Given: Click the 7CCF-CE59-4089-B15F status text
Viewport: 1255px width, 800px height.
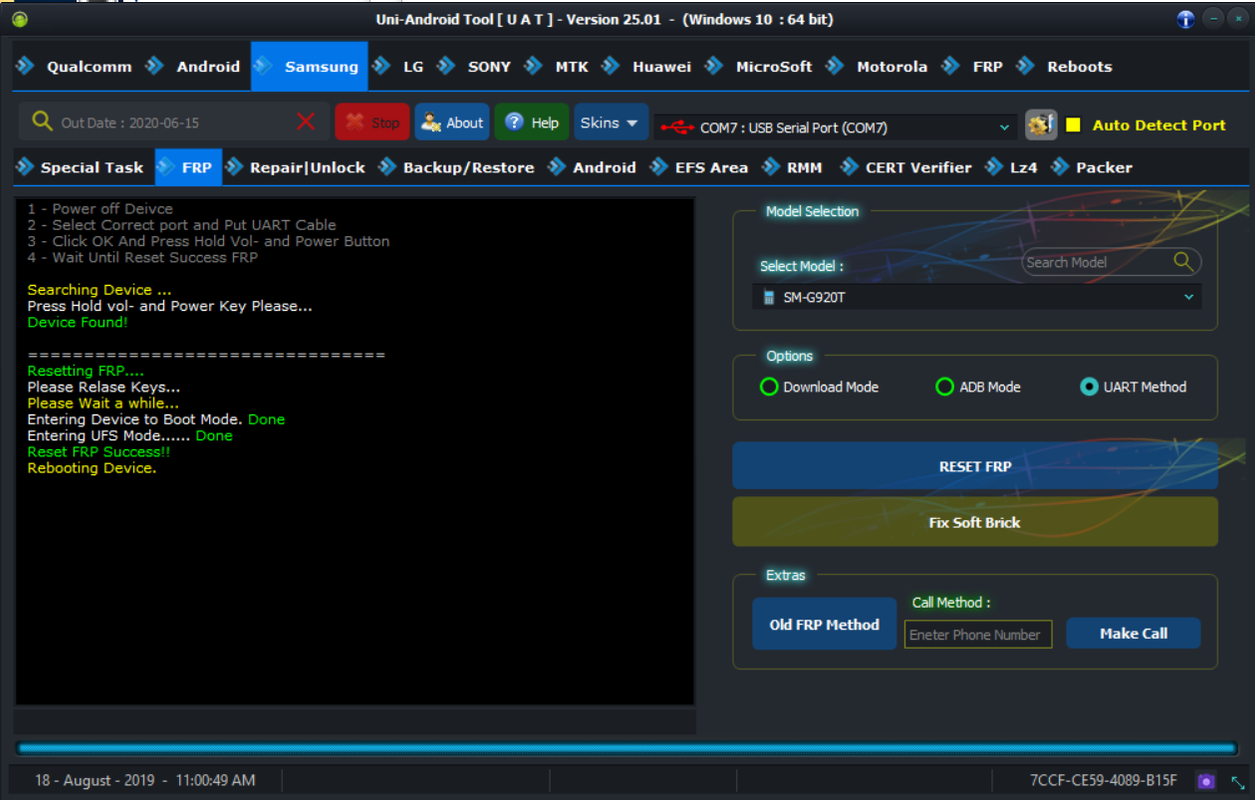Looking at the screenshot, I should [1103, 780].
